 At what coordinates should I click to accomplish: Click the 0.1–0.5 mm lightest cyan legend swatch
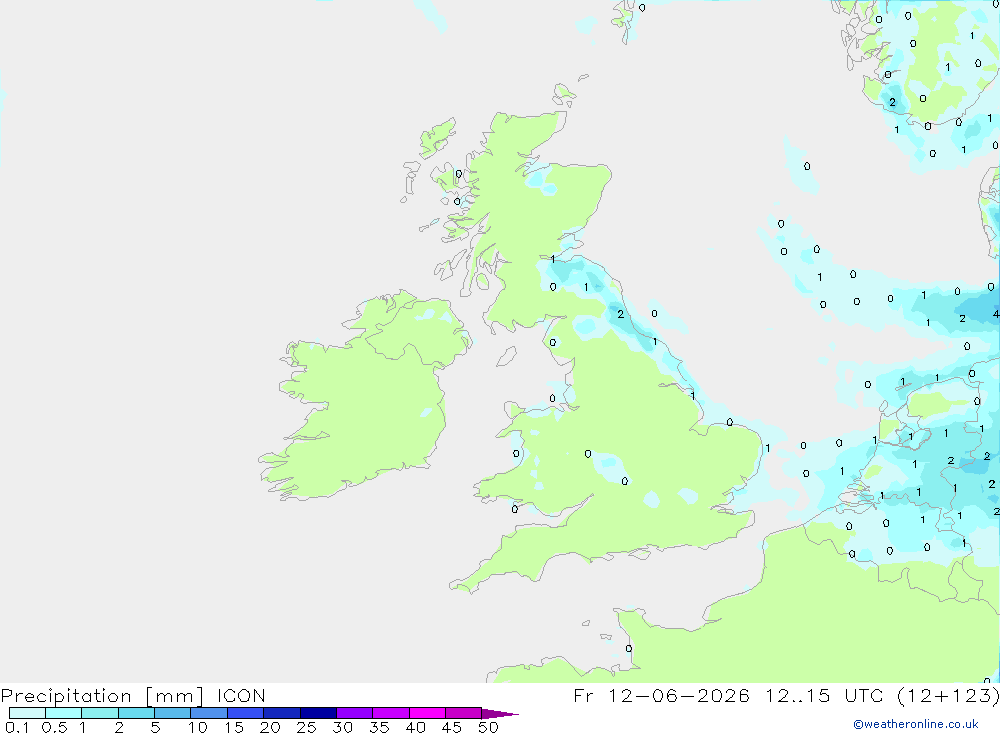click(27, 713)
